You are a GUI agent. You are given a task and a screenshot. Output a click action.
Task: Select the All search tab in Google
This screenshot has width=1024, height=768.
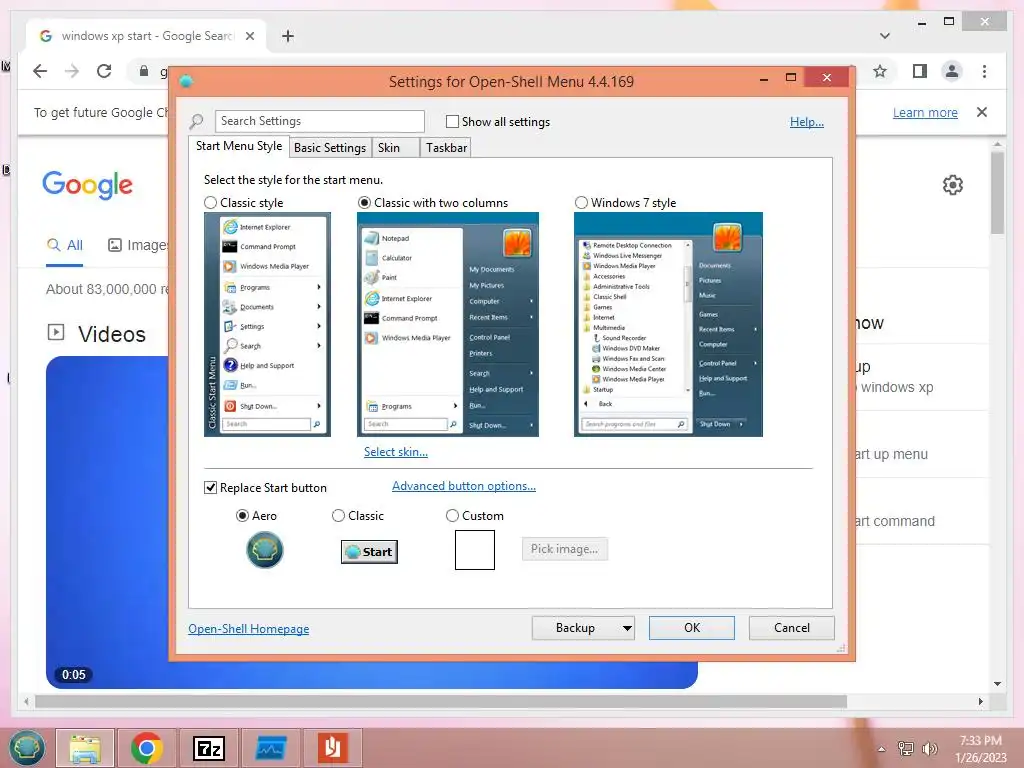click(x=65, y=246)
